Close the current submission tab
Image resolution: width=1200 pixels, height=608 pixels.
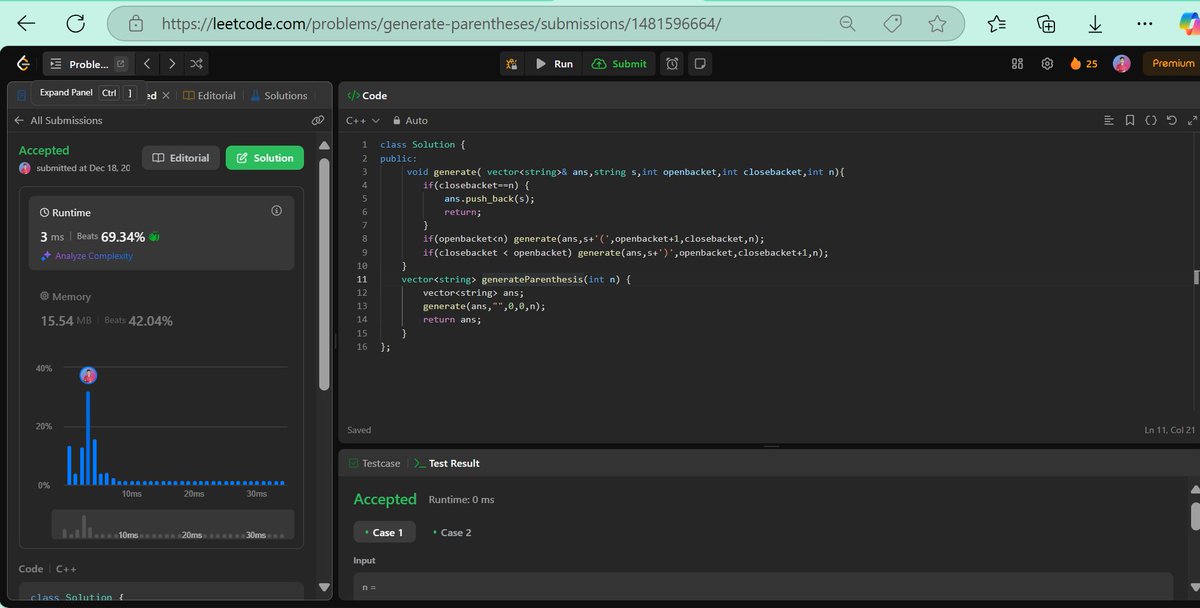[166, 96]
